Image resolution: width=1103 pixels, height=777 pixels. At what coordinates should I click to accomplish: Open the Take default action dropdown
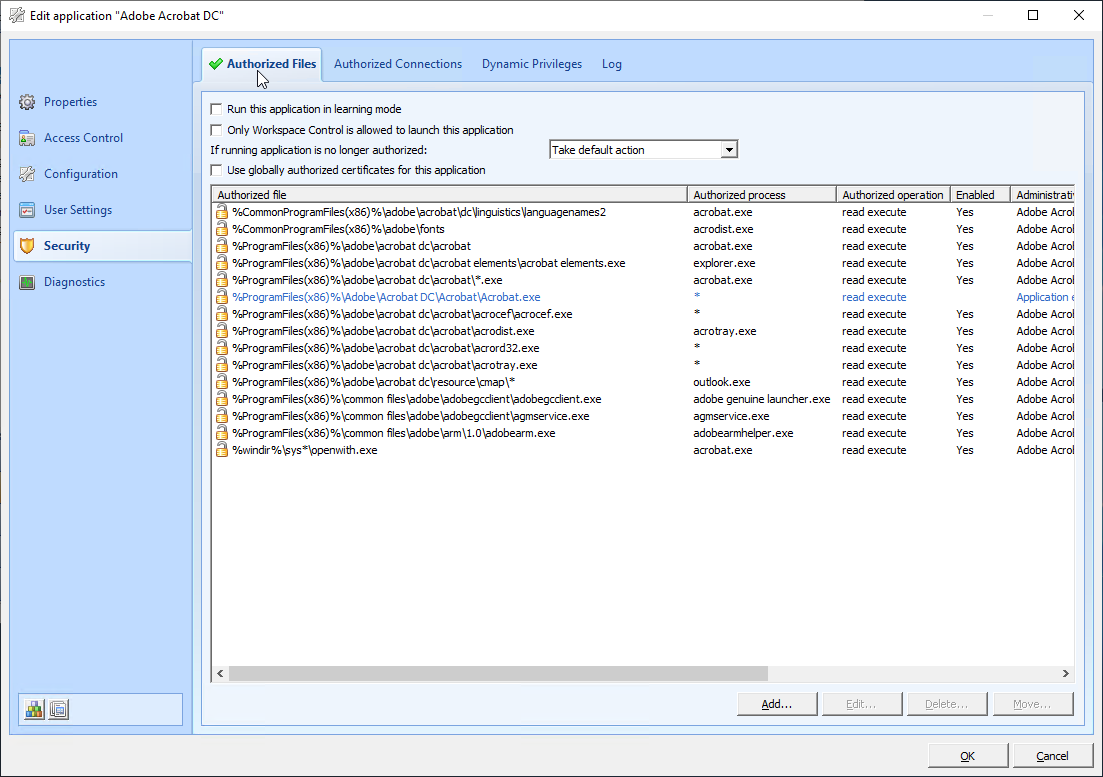pos(729,150)
